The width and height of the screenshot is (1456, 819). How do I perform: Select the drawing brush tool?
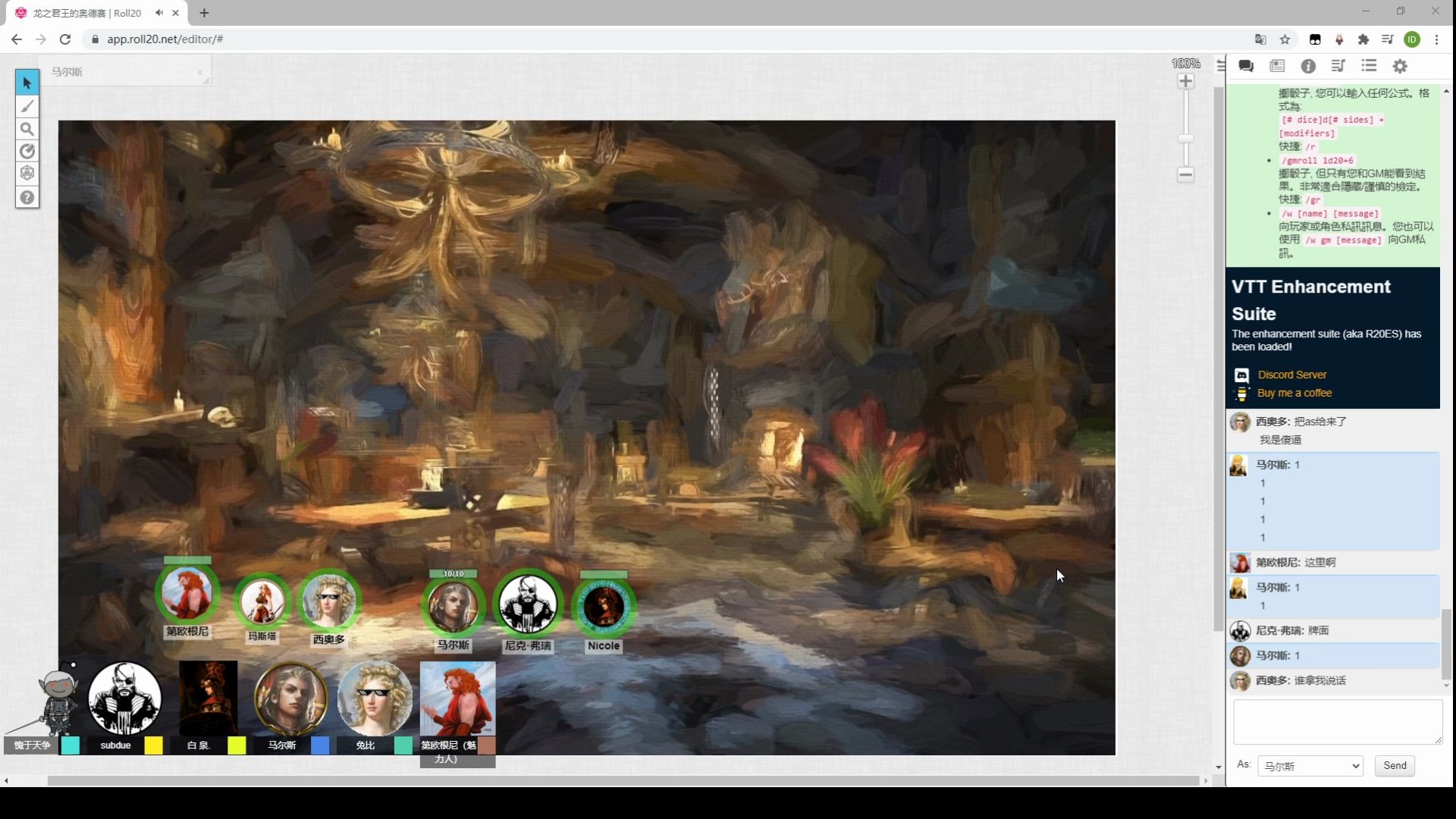(x=27, y=106)
